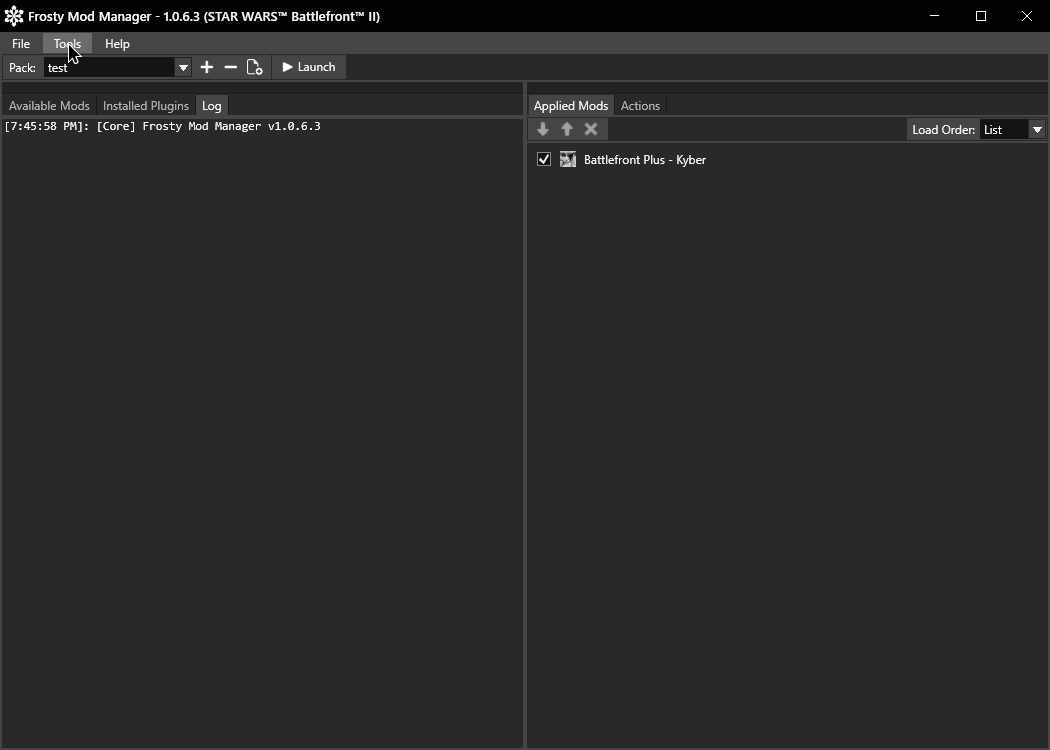Select the Log tab

point(212,106)
